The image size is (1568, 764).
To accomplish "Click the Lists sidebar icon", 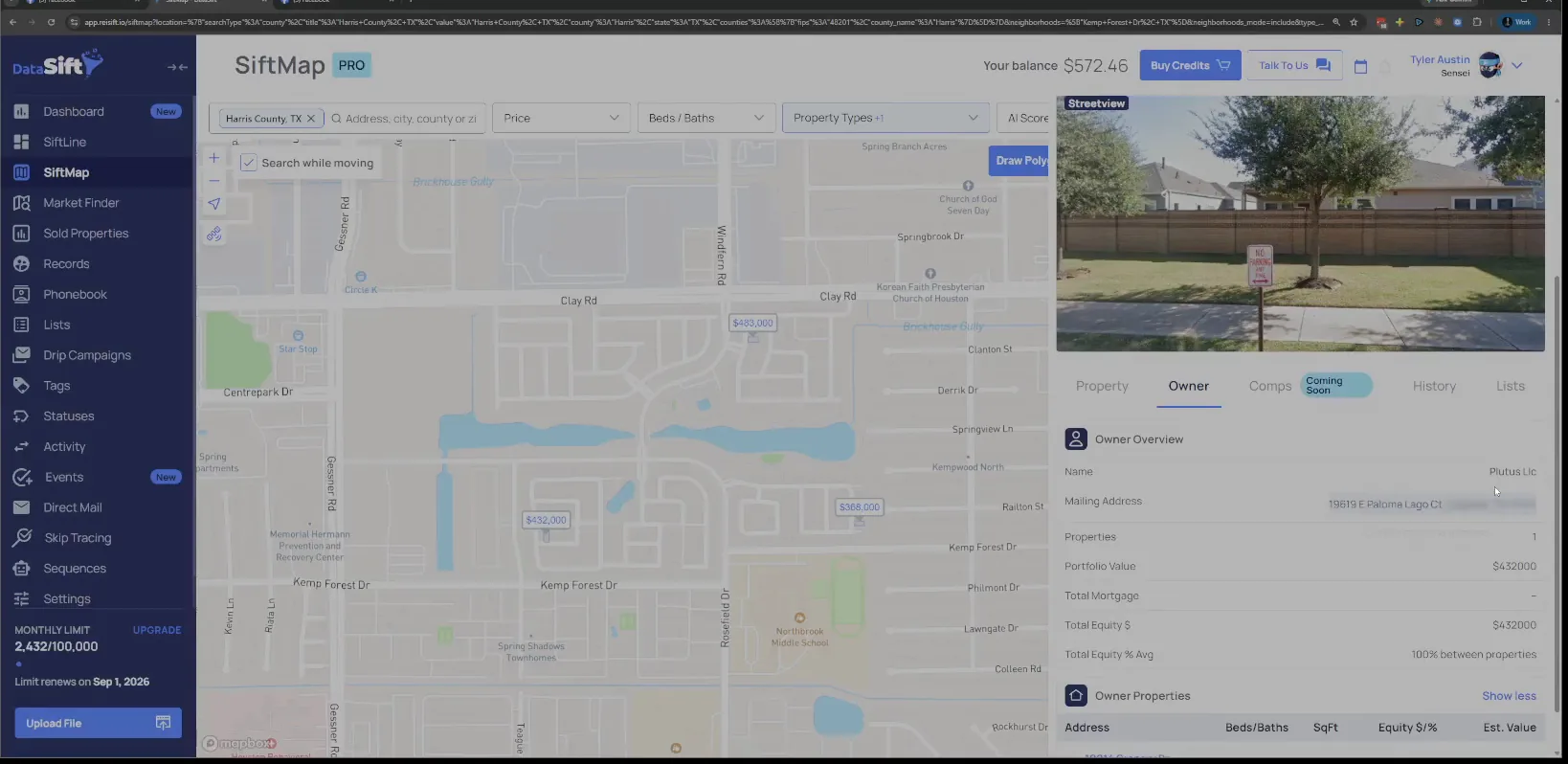I will 21,325.
